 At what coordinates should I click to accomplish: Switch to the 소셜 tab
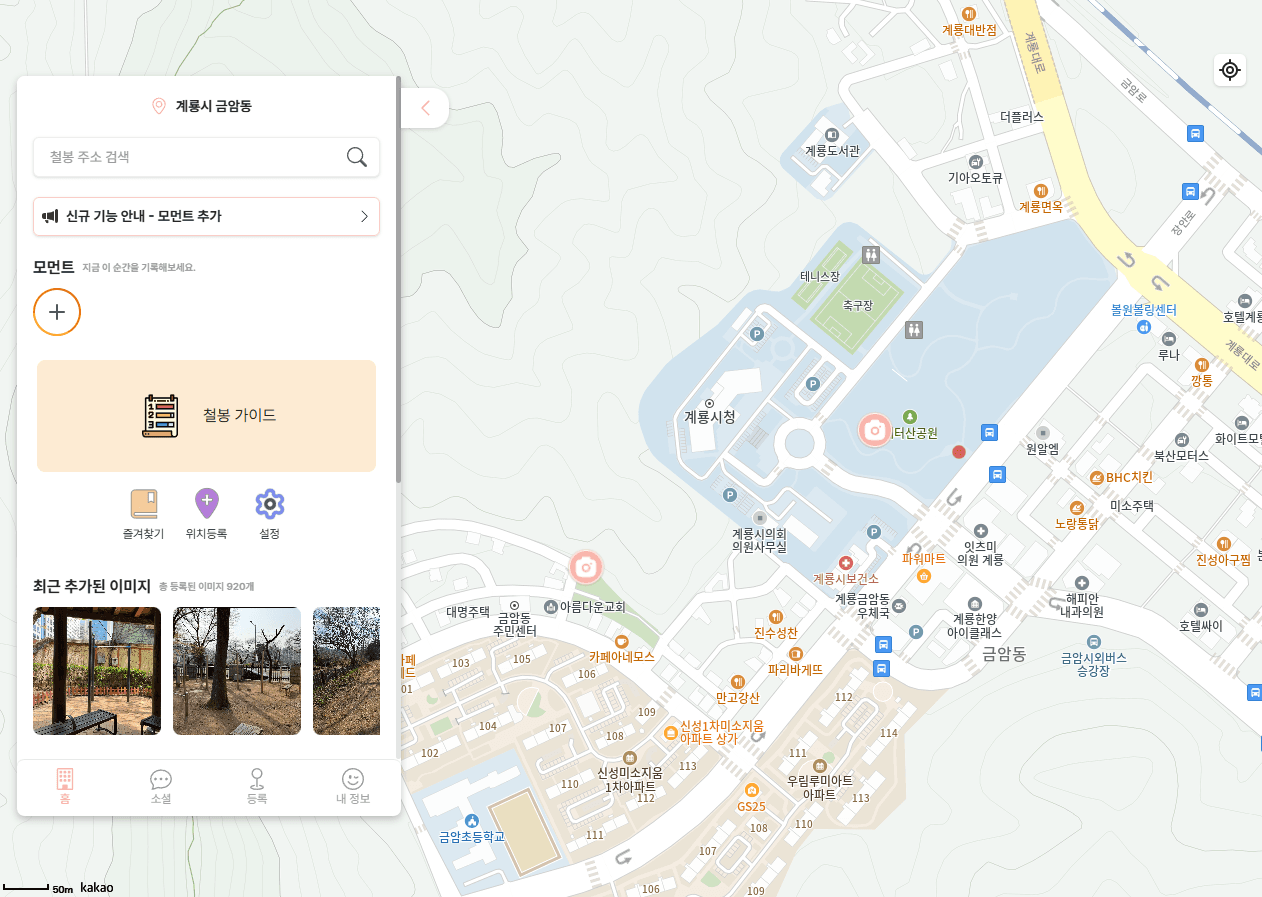click(161, 786)
